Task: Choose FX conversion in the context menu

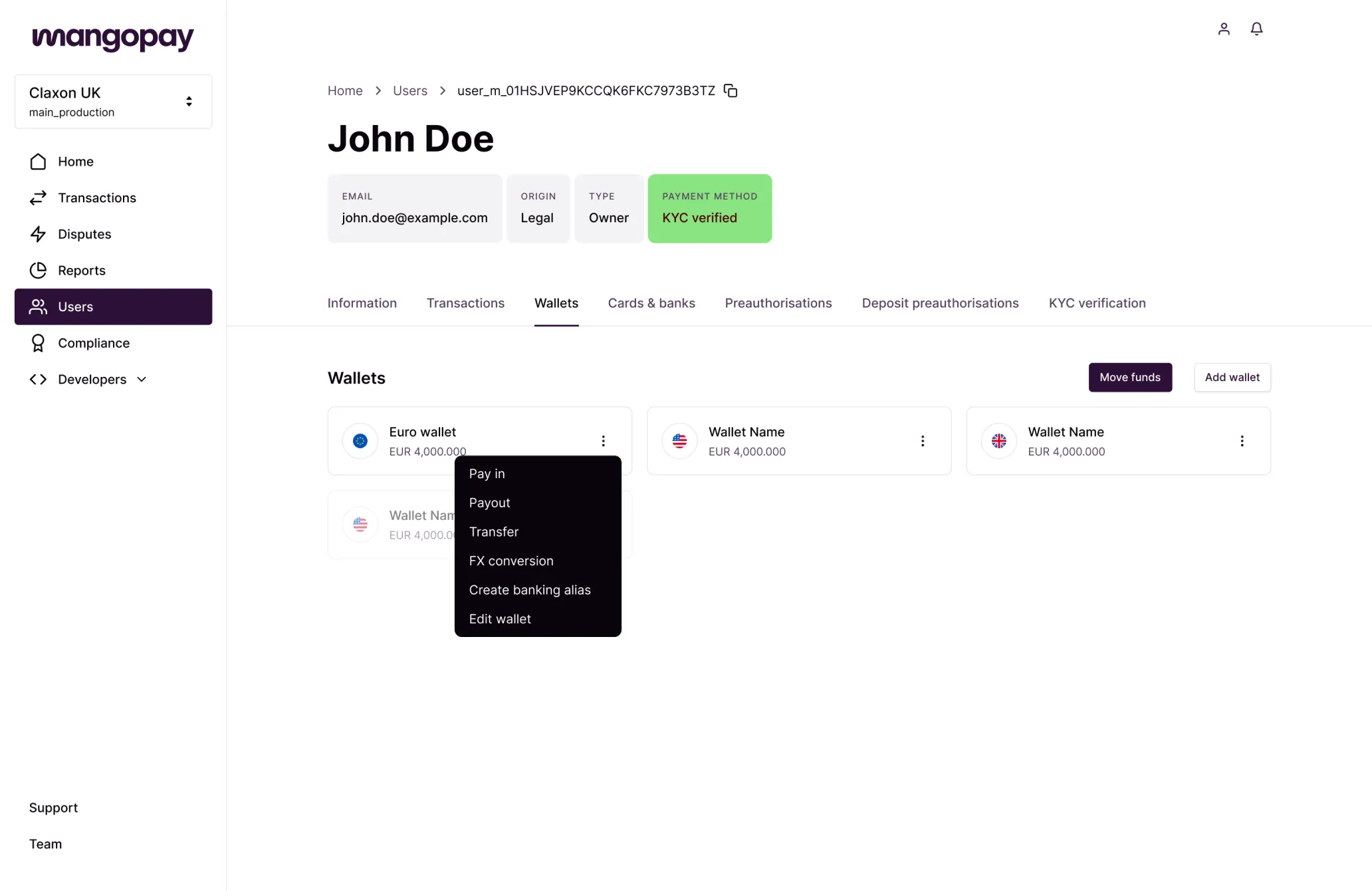Action: point(511,561)
